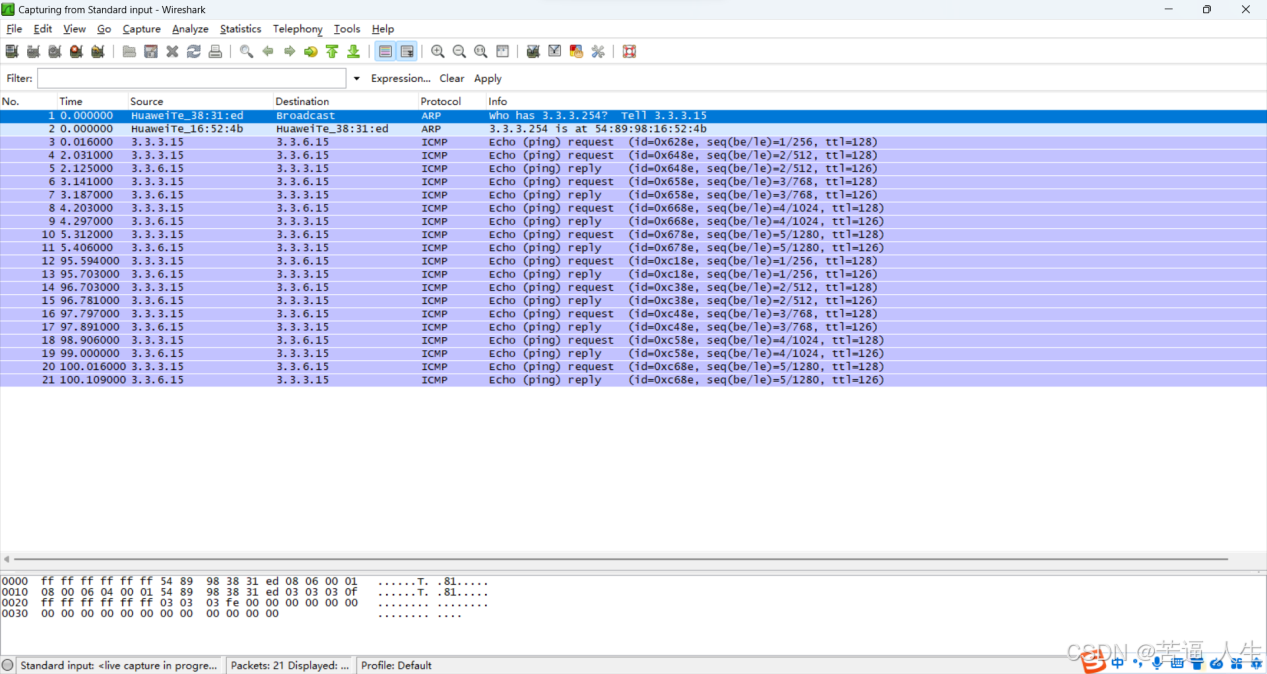1267x674 pixels.
Task: Reset zoom to normal size icon
Action: coord(481,51)
